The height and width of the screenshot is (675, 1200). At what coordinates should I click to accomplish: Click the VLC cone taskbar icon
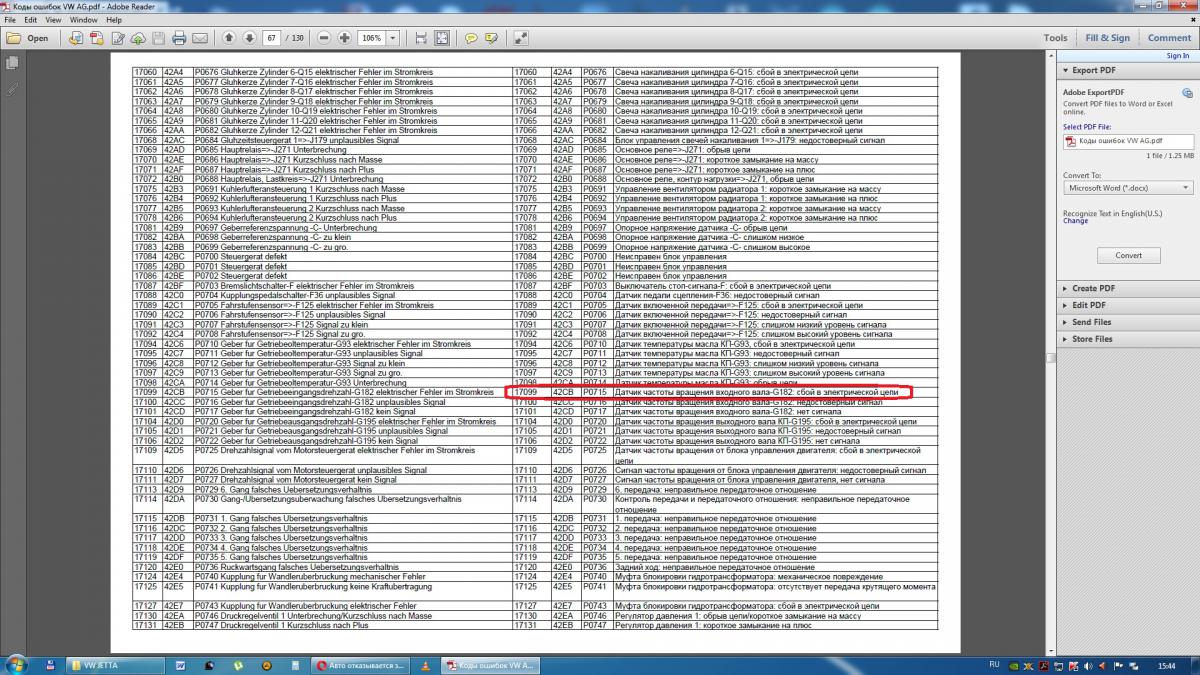[x=425, y=665]
